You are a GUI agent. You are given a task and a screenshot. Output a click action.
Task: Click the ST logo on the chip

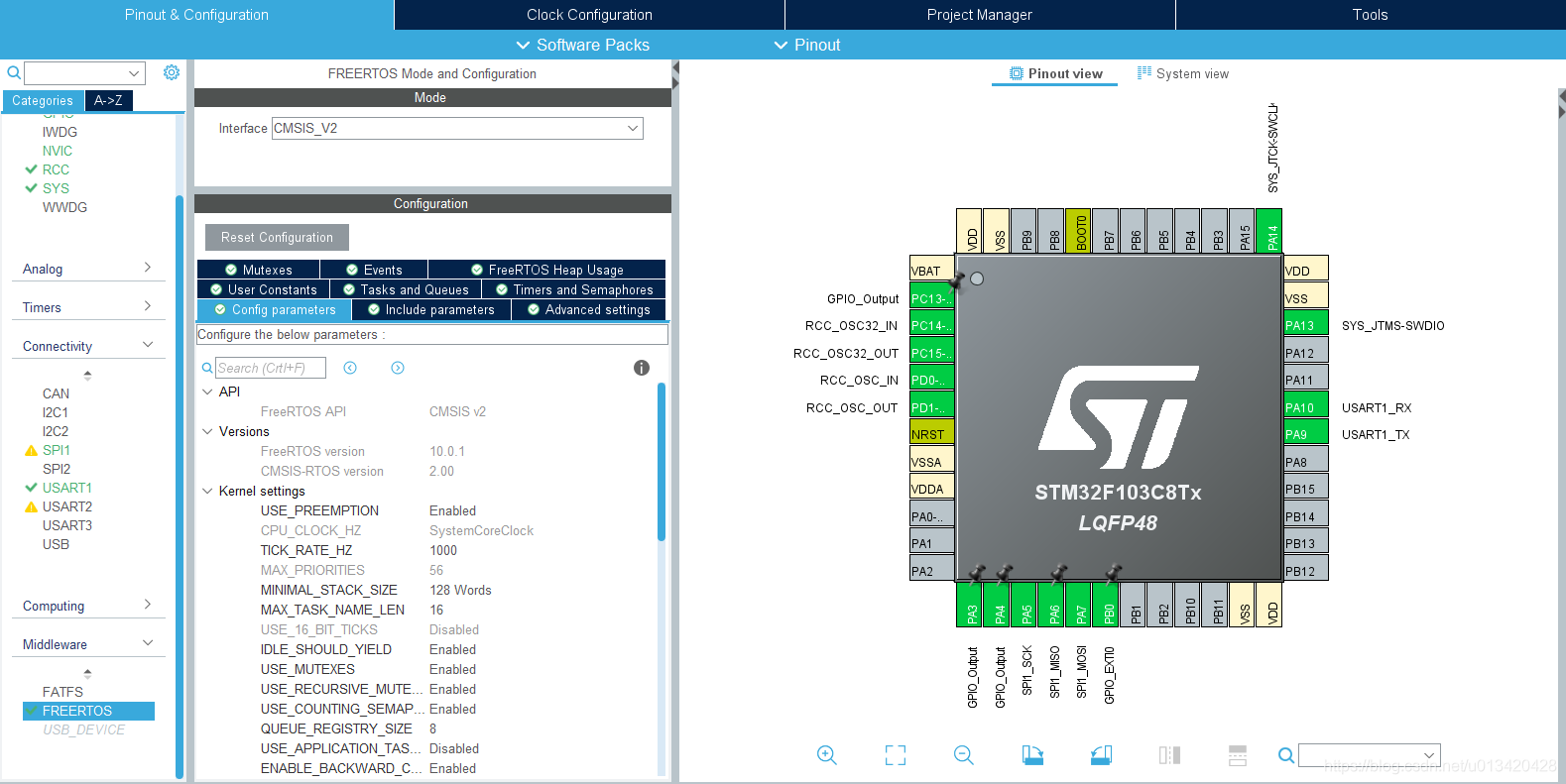coord(1118,417)
